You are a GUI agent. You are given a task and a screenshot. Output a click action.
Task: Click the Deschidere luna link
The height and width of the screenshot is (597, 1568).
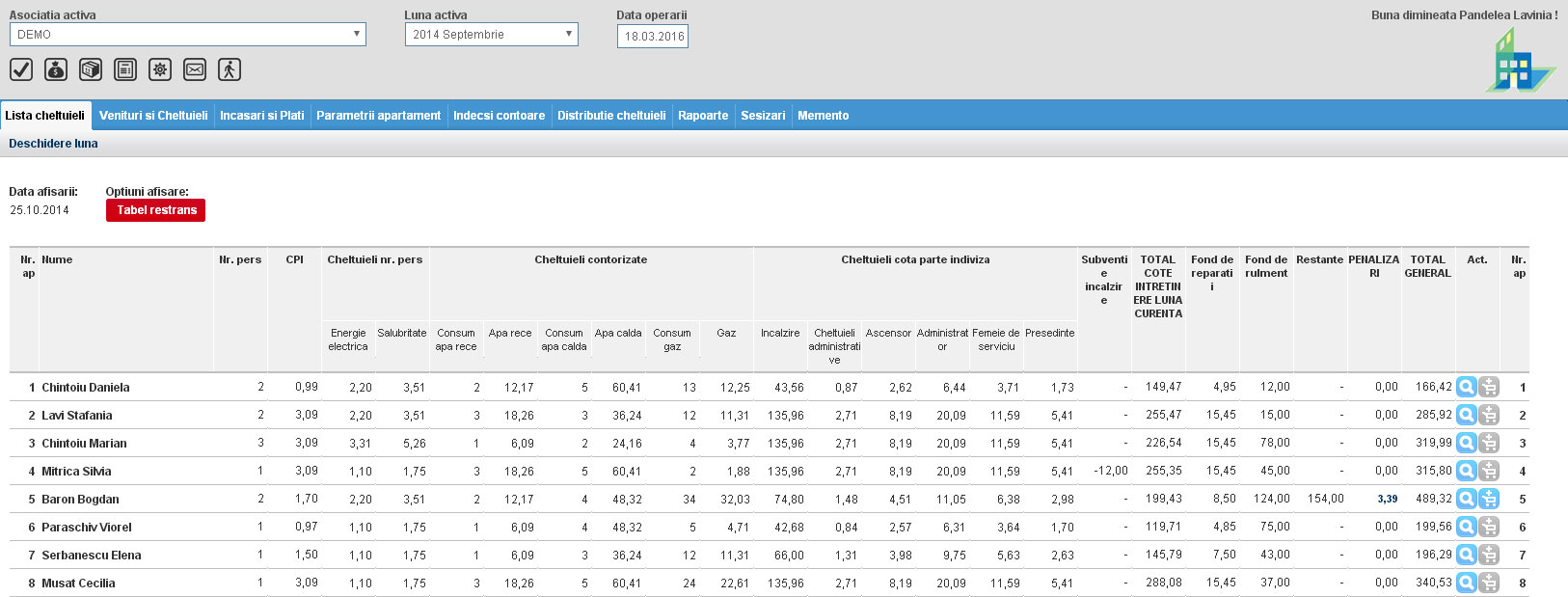[53, 144]
